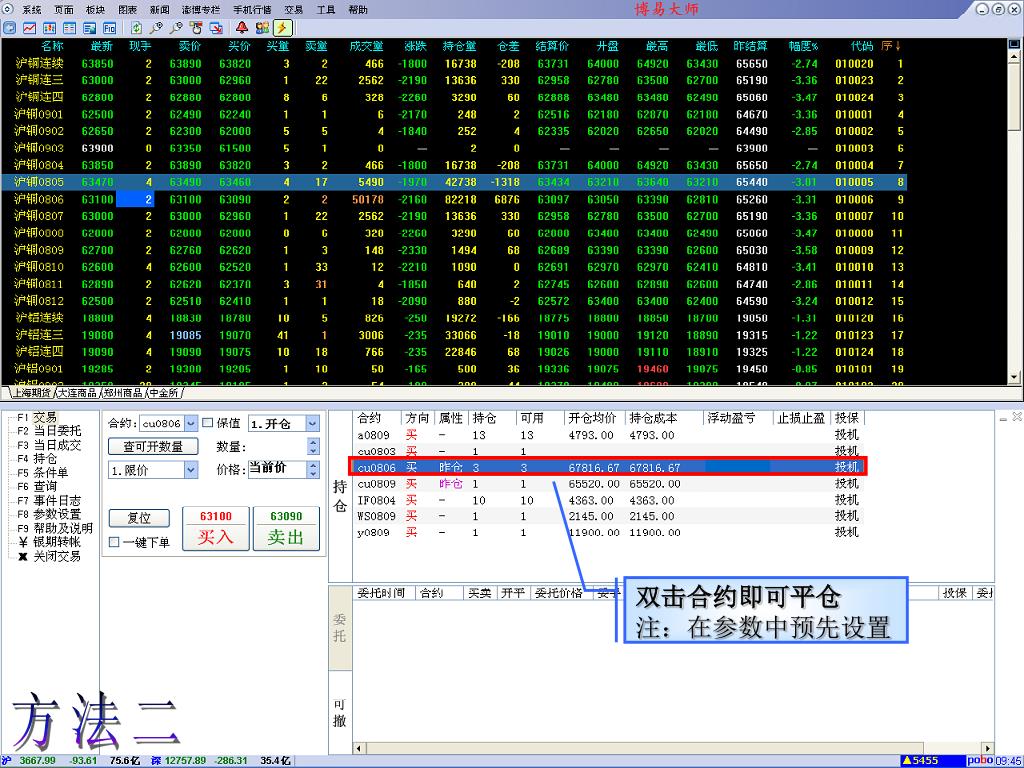
Task: Open the 系统 menu
Action: (x=31, y=10)
